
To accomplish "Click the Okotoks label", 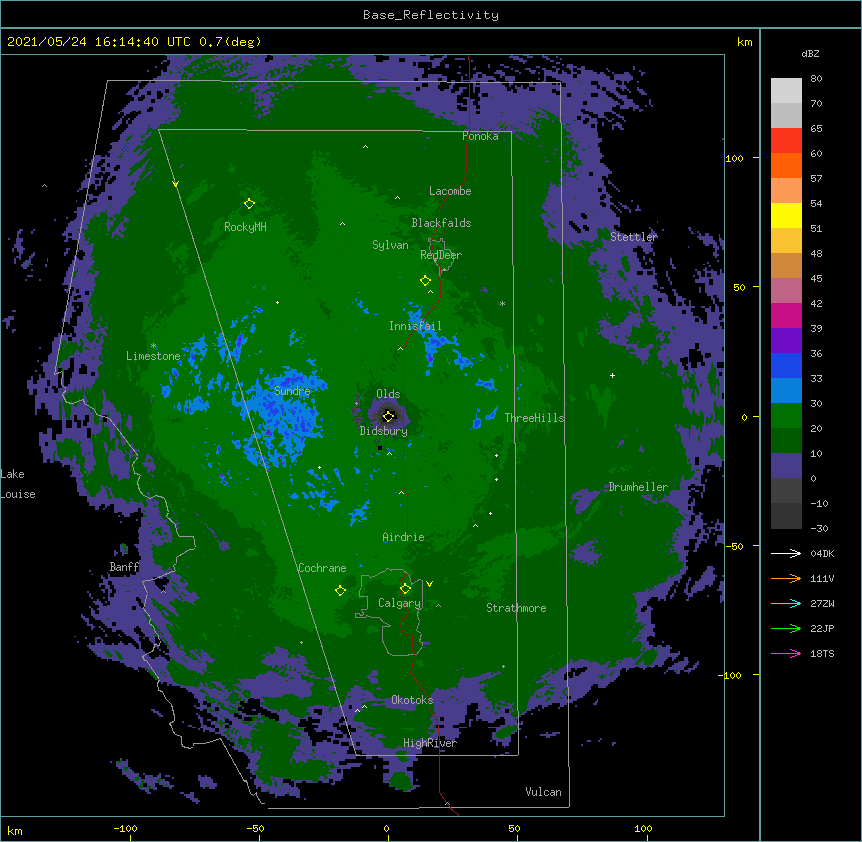I will 412,700.
